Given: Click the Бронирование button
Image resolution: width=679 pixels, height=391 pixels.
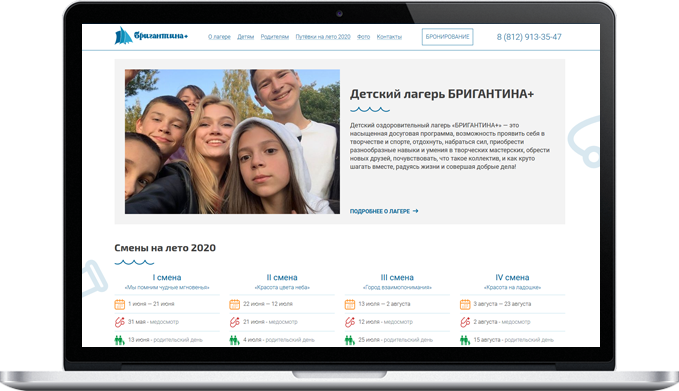Looking at the screenshot, I should click(447, 37).
